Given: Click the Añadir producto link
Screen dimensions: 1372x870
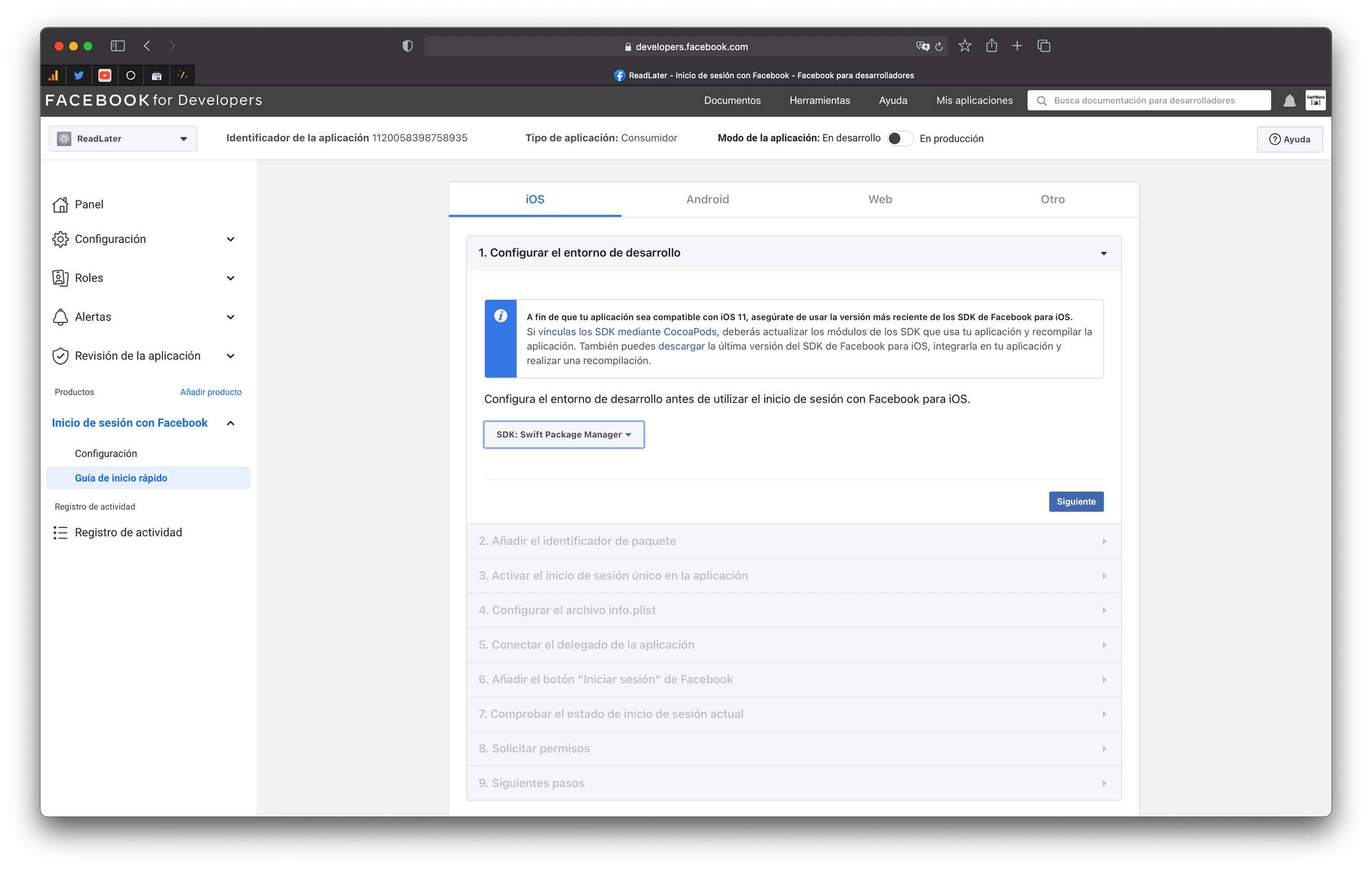Looking at the screenshot, I should click(x=211, y=392).
